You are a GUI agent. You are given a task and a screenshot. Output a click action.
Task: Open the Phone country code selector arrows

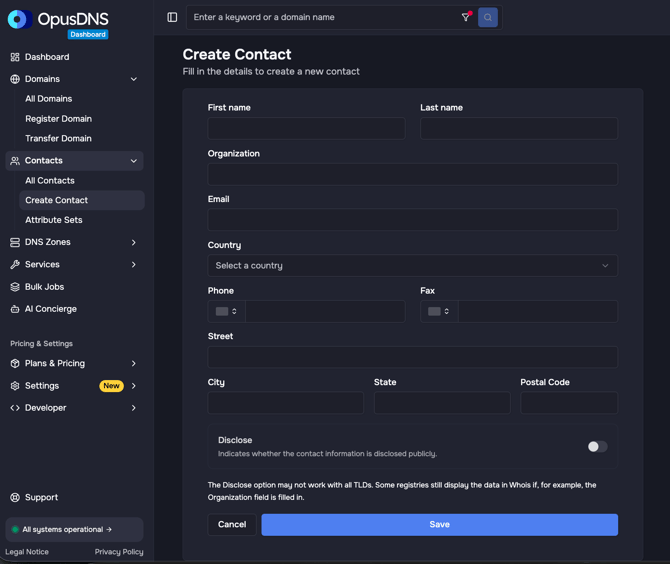click(234, 311)
